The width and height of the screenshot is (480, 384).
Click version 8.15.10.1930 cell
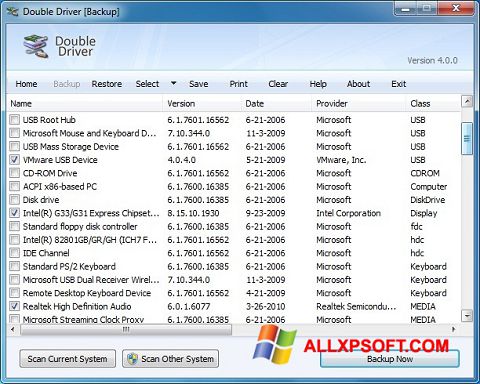193,213
